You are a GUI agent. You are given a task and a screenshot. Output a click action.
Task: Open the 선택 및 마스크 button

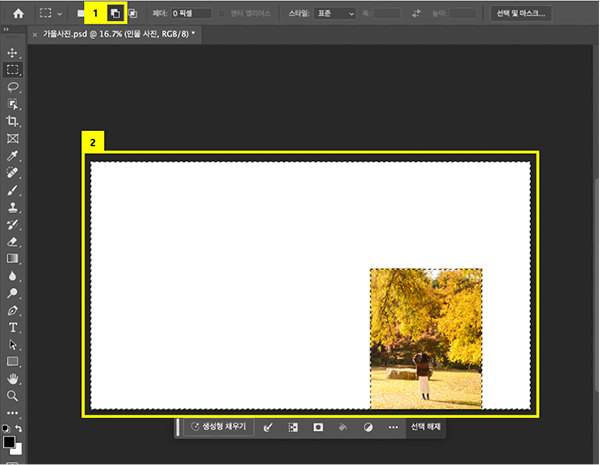click(521, 13)
